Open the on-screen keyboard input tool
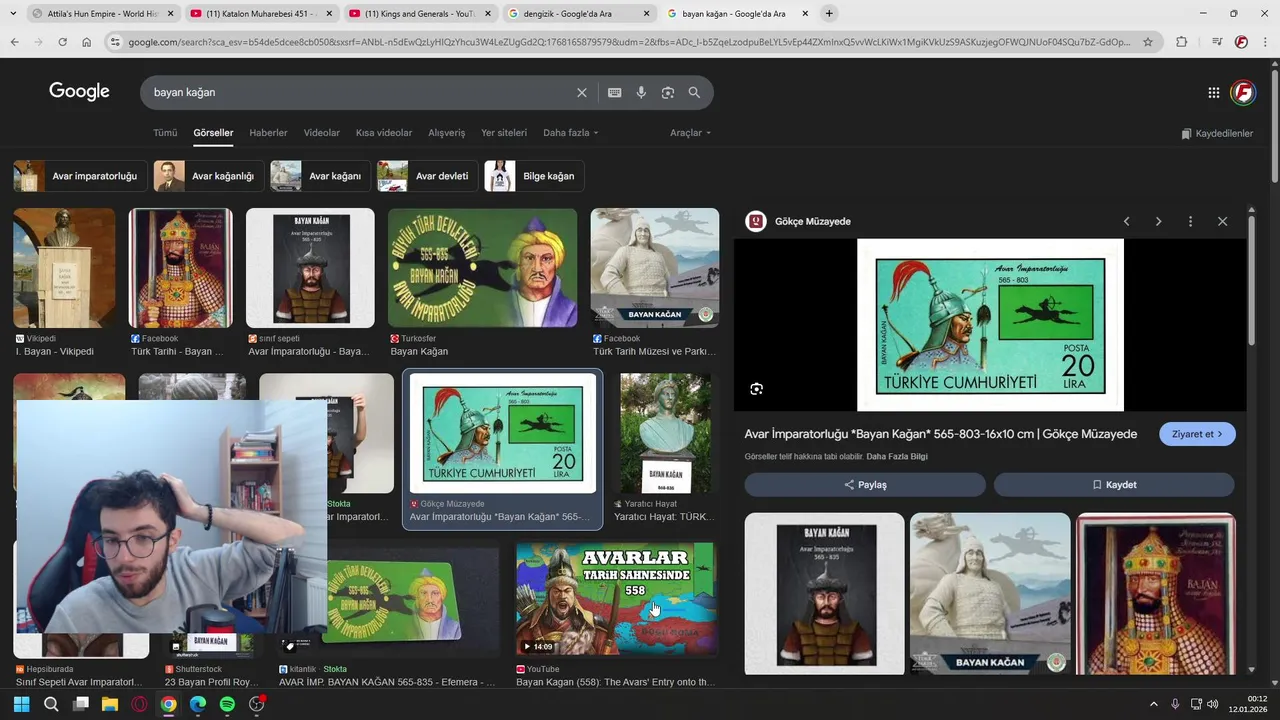Image resolution: width=1280 pixels, height=720 pixels. 614,92
